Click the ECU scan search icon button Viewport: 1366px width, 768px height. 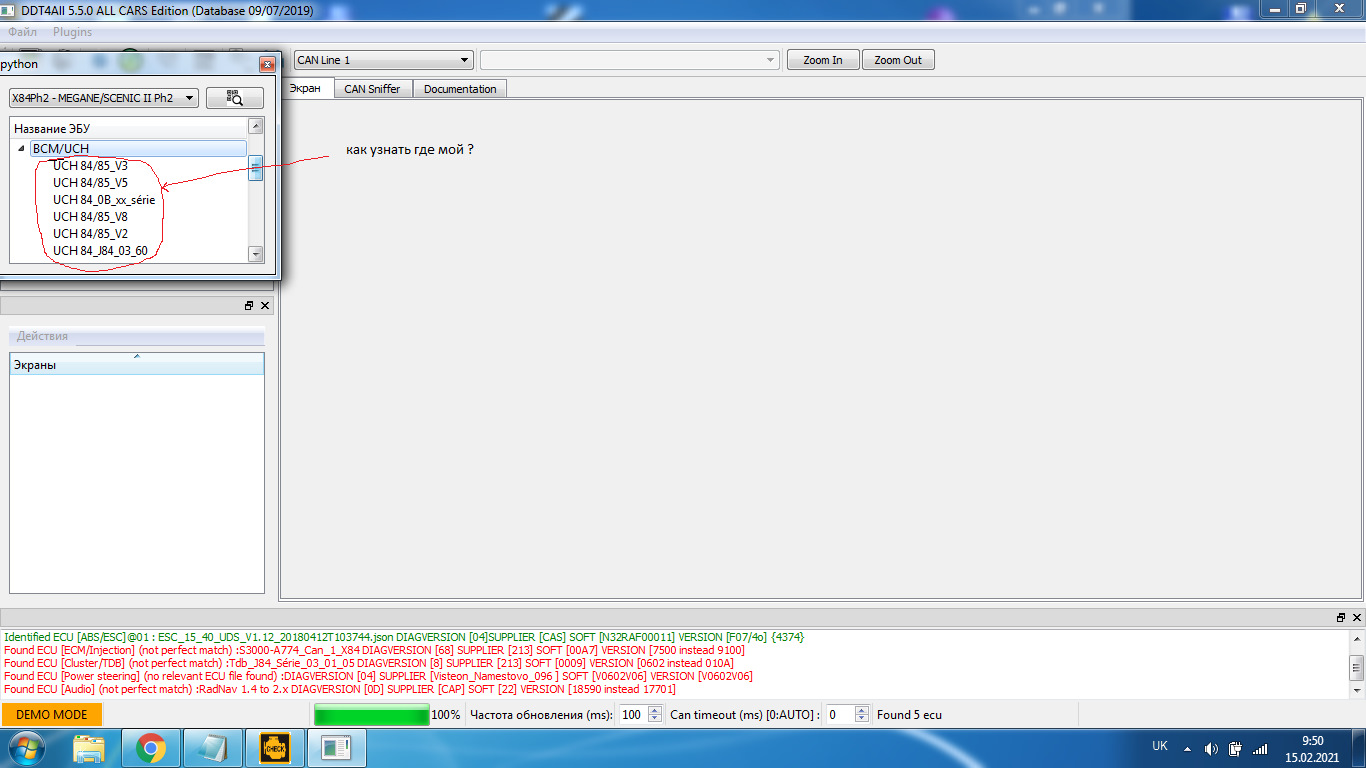click(x=235, y=98)
